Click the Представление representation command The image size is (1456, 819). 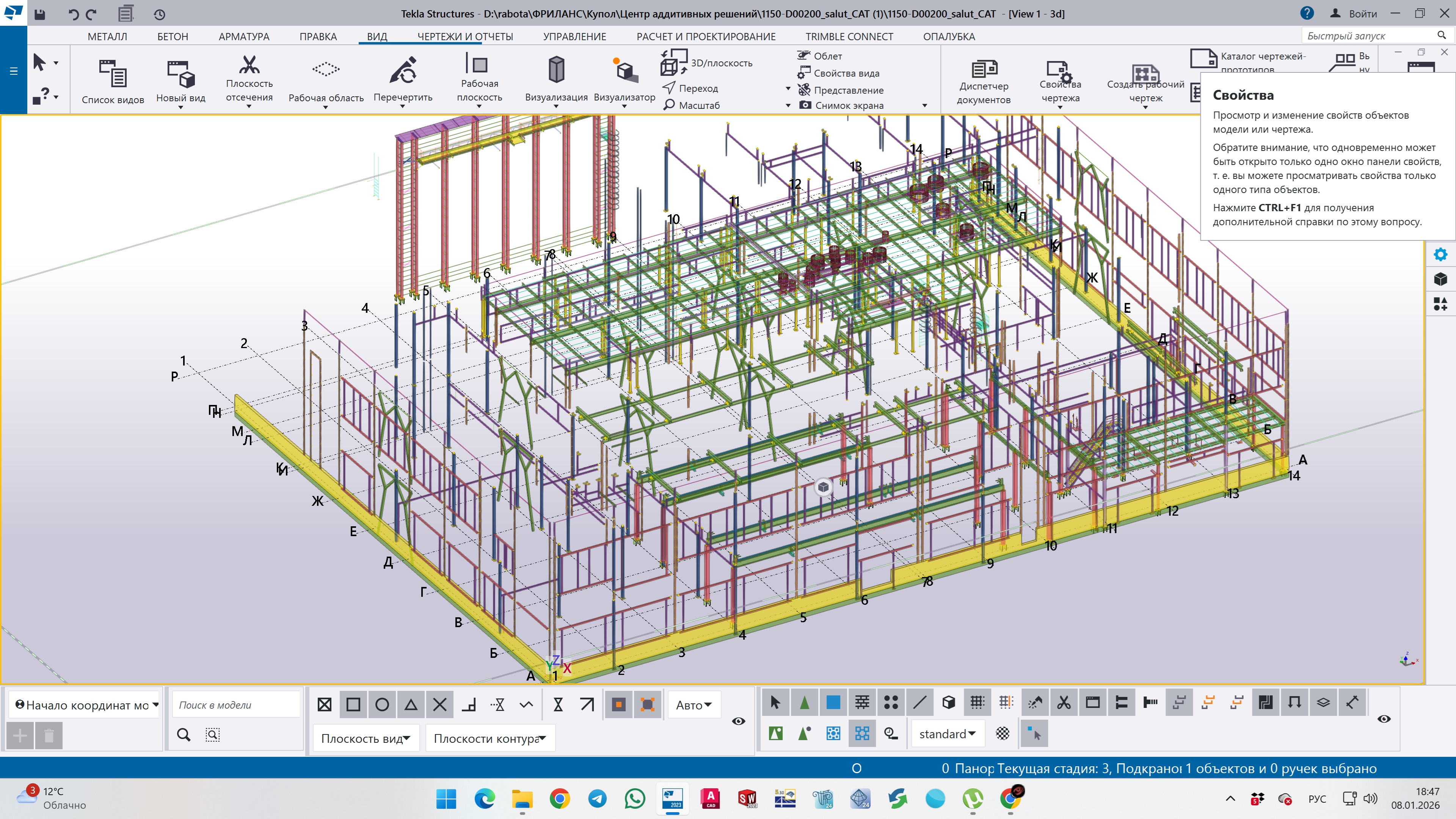click(x=841, y=90)
